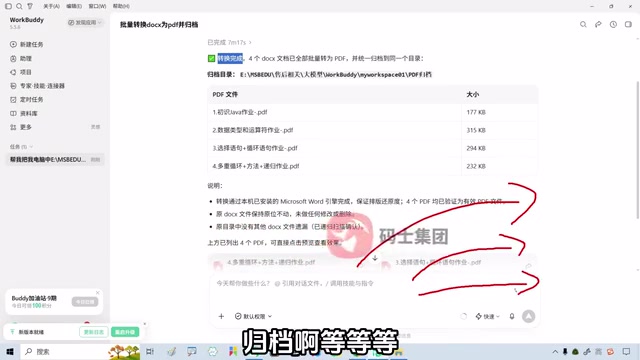Add an attachment with the plus icon
The width and height of the screenshot is (640, 360).
click(x=221, y=316)
